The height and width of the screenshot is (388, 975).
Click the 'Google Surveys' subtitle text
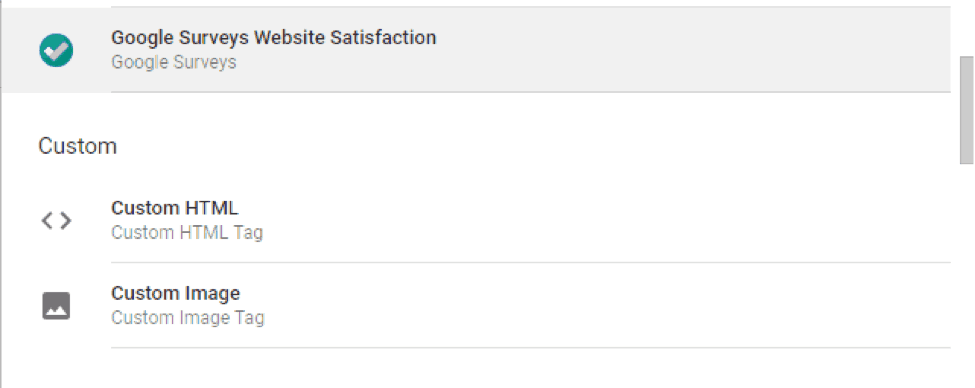173,63
